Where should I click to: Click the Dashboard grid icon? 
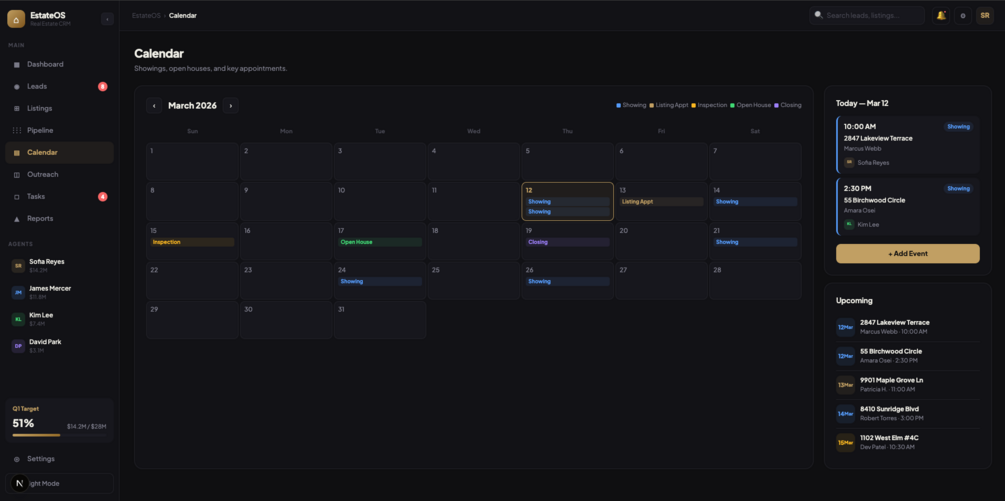coord(17,65)
